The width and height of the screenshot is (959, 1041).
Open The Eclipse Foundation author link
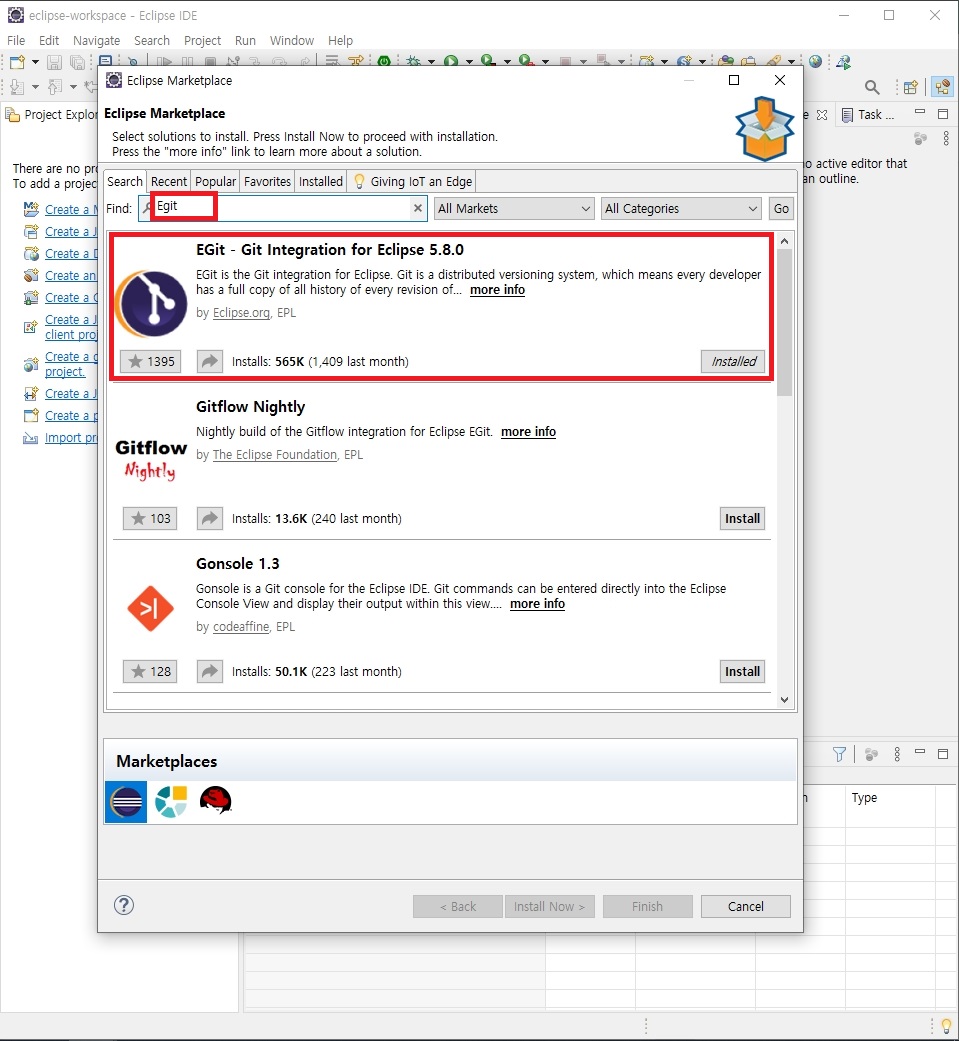[274, 455]
